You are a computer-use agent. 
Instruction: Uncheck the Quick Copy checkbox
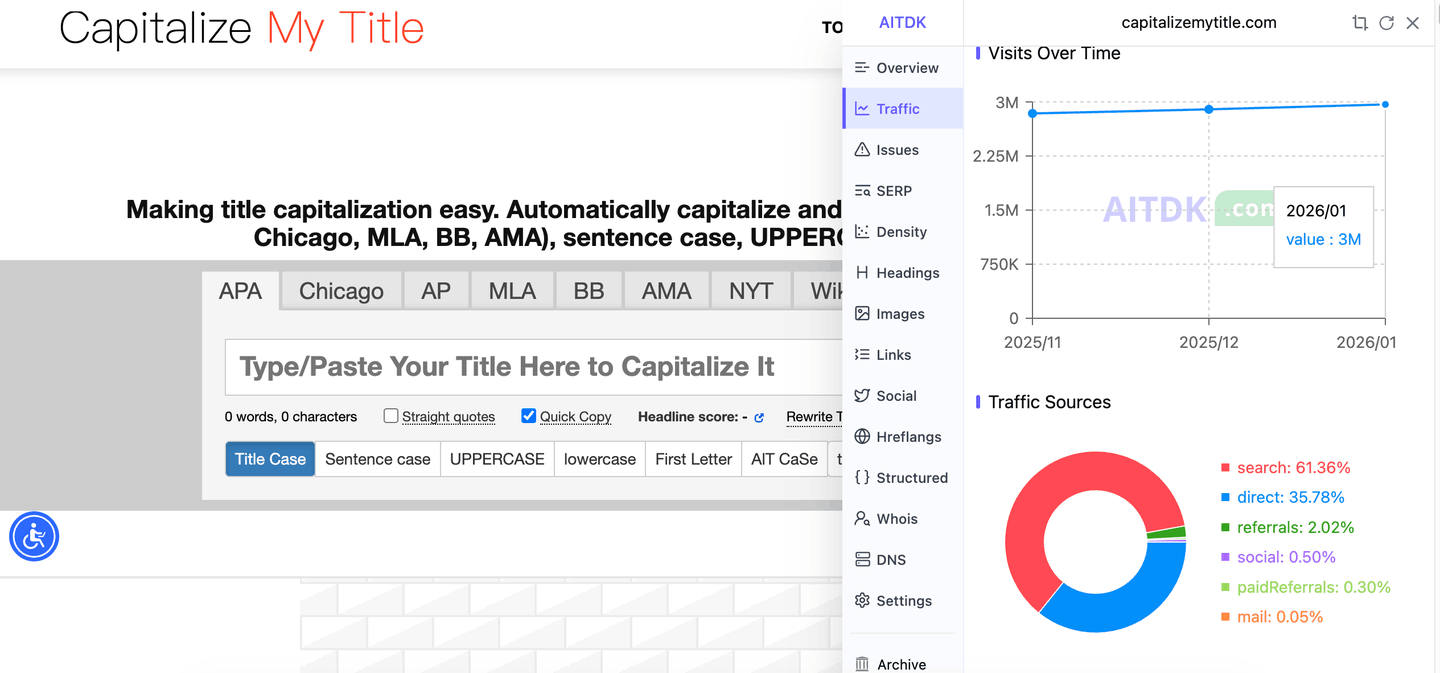[529, 416]
